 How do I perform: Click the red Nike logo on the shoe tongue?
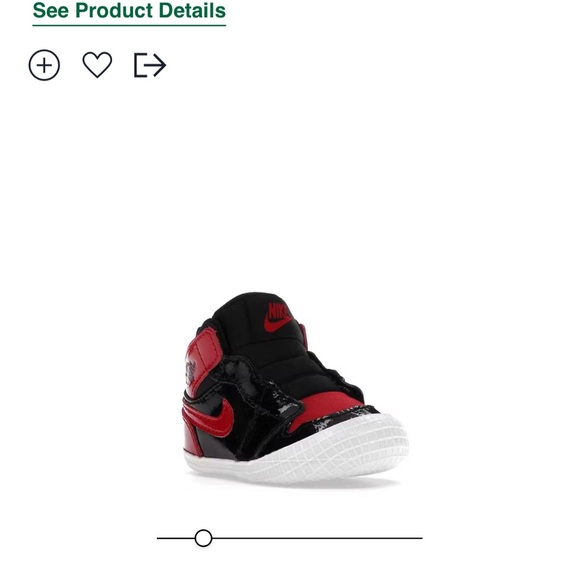pos(278,317)
